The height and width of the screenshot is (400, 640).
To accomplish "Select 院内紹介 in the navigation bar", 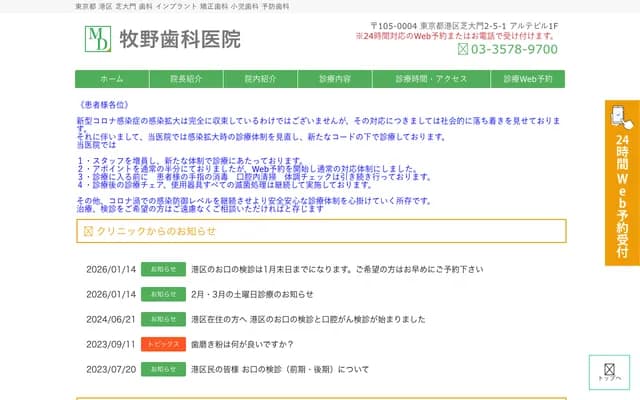I will point(260,79).
